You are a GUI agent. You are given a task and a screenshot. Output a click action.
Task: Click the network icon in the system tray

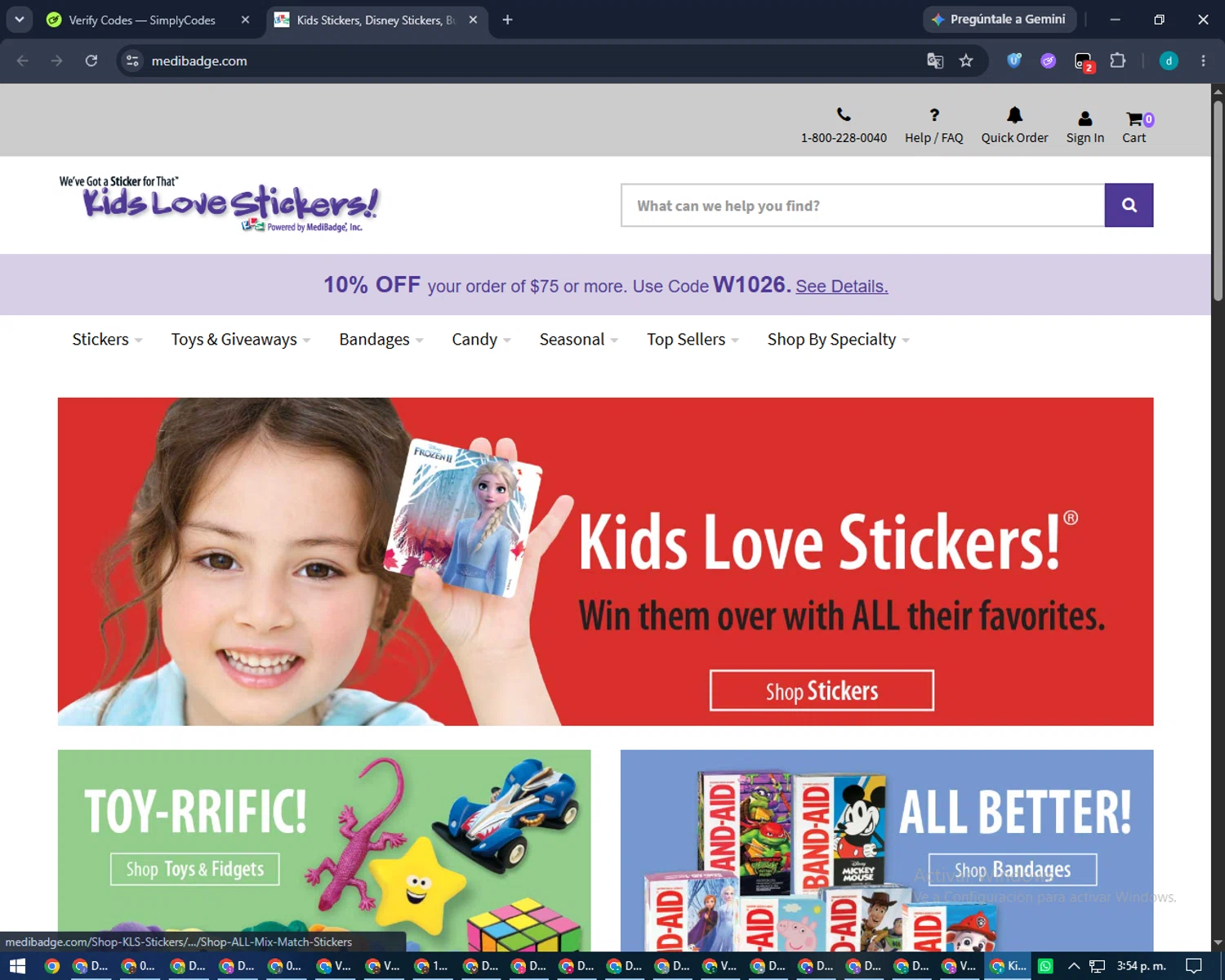pyautogui.click(x=1097, y=966)
